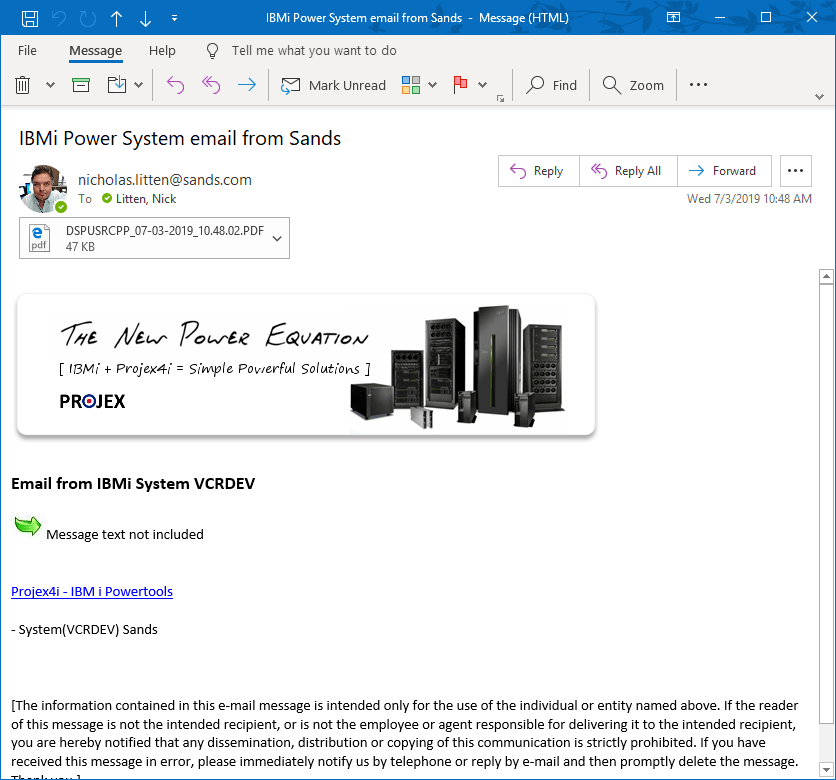
Task: Open header More actions ellipsis button
Action: pyautogui.click(x=795, y=171)
